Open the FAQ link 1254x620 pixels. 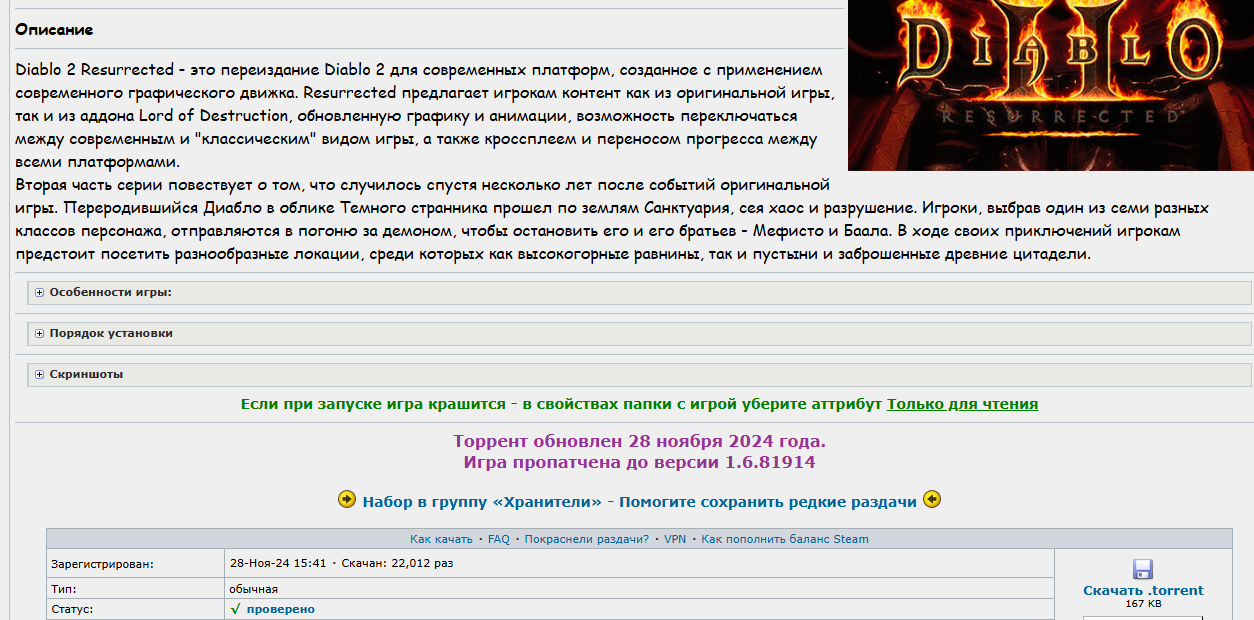498,539
